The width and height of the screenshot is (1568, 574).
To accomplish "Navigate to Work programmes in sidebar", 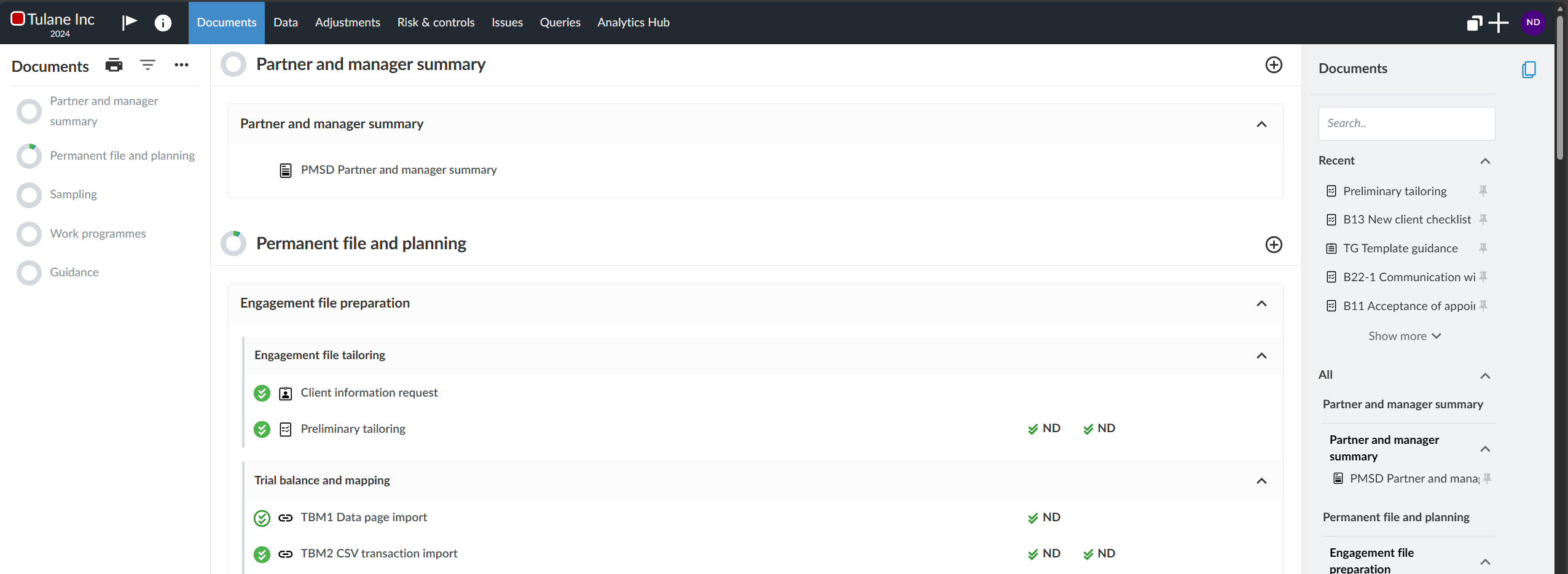I will [98, 233].
